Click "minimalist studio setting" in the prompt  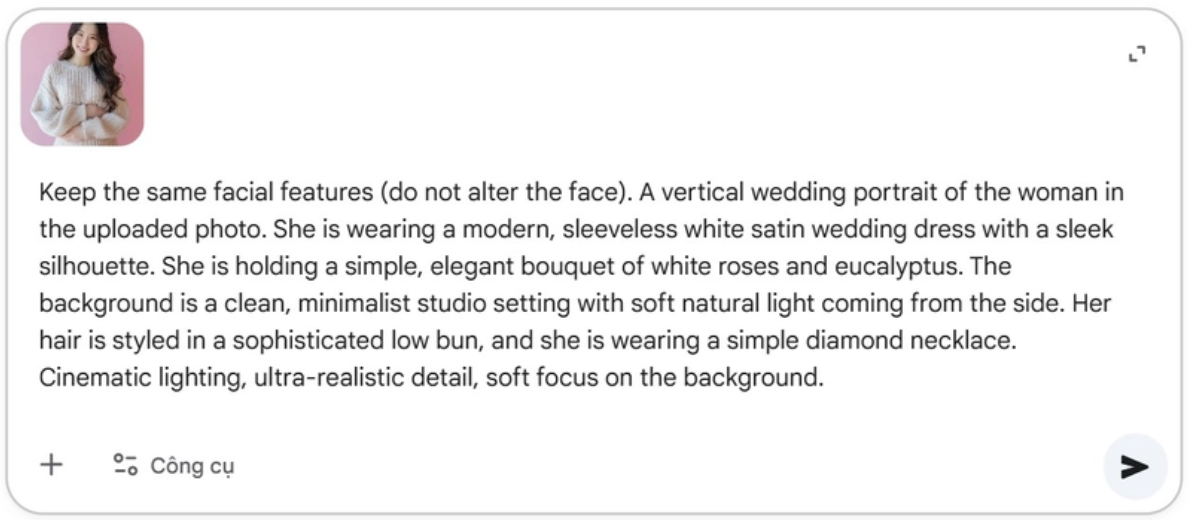coord(422,304)
